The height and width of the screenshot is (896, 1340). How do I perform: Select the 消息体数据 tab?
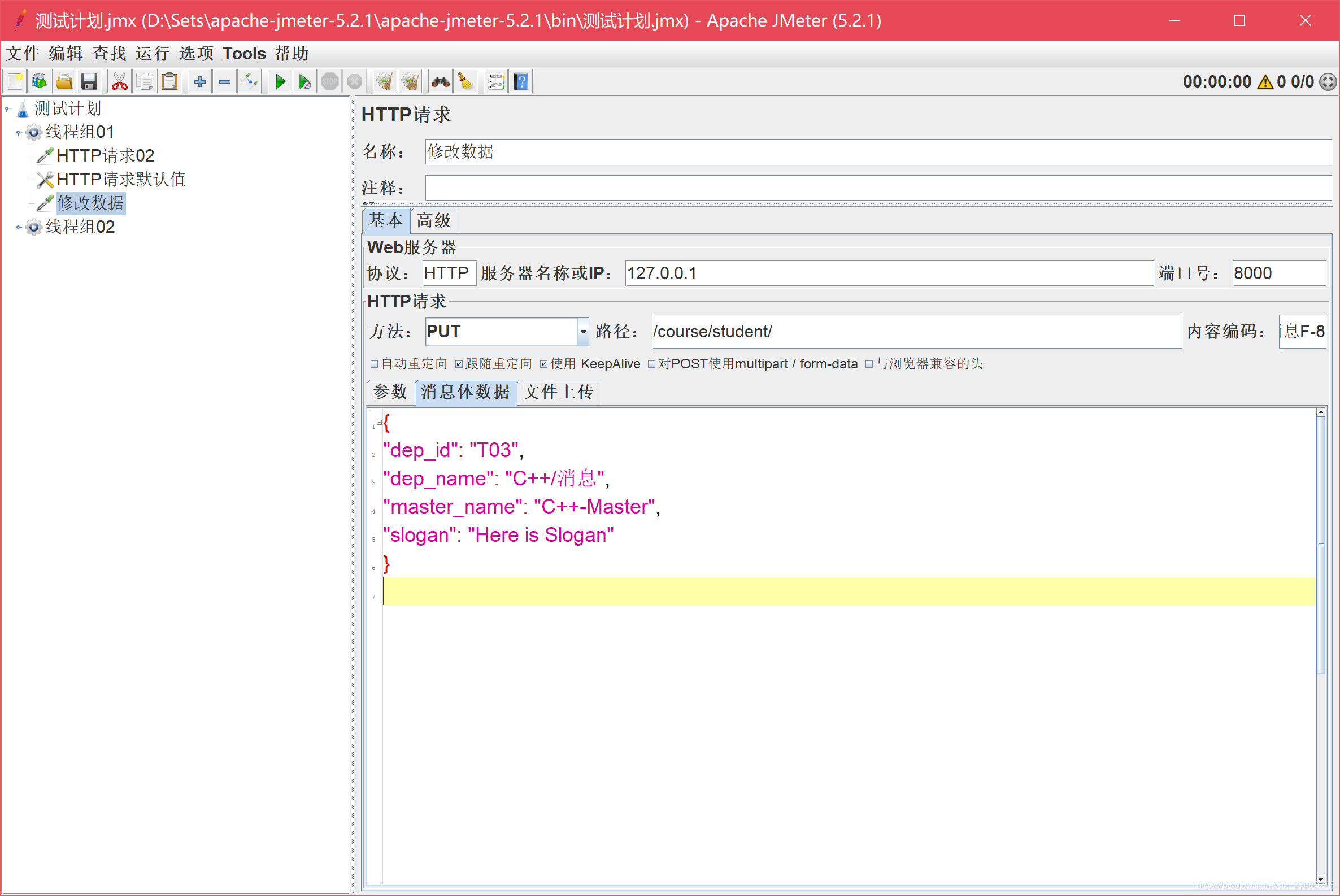(x=465, y=392)
